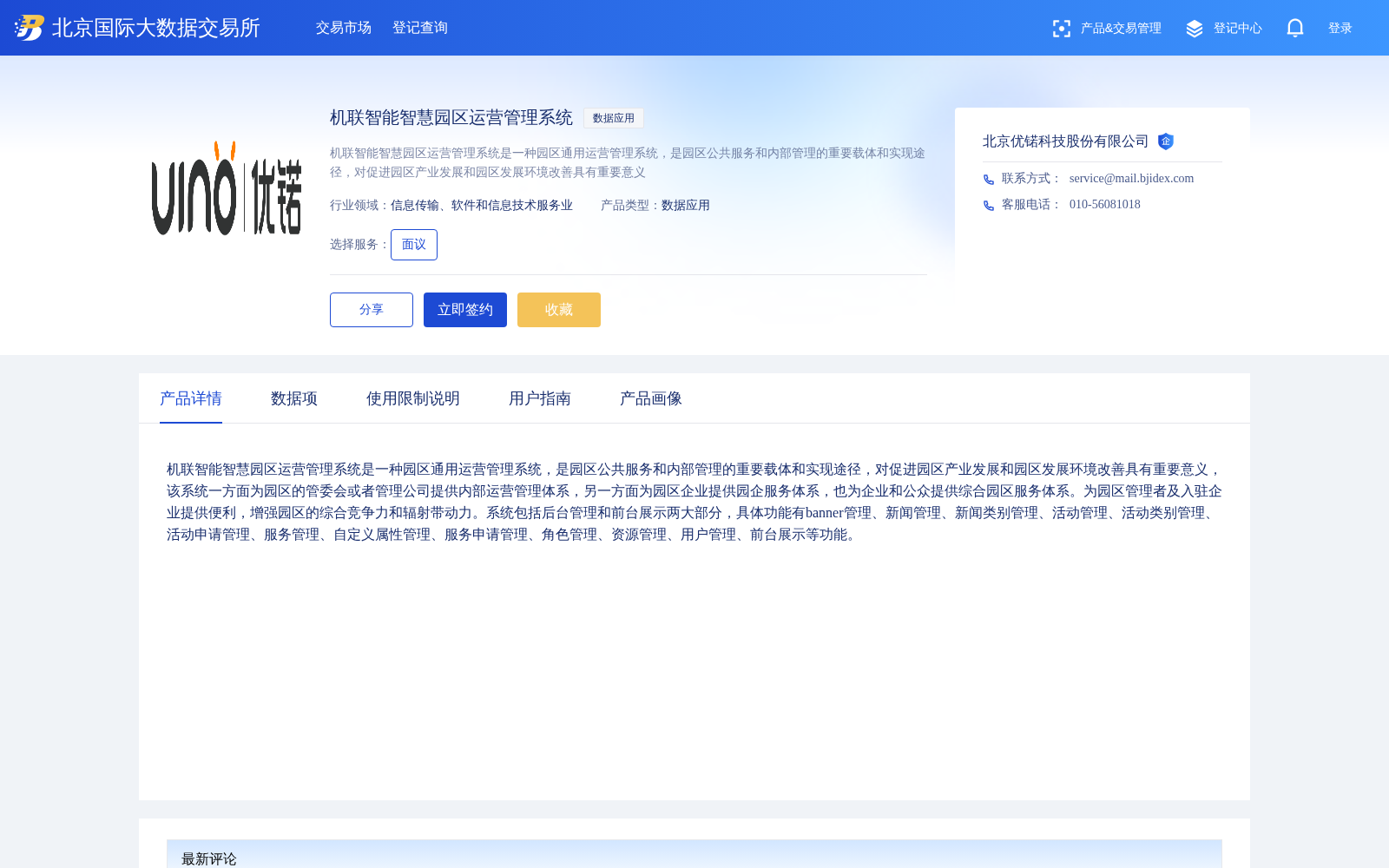Go to 交易市场 in the top navigation
This screenshot has width=1389, height=868.
point(344,28)
